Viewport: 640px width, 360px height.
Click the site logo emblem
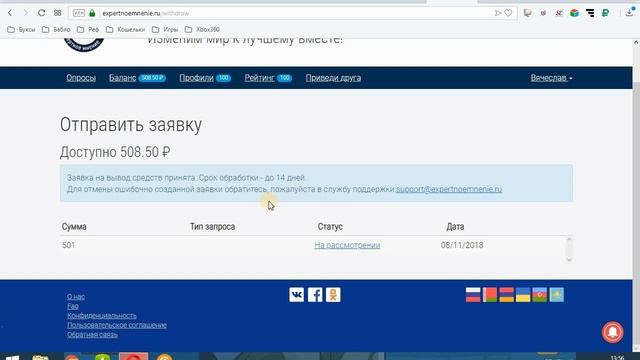pyautogui.click(x=84, y=45)
